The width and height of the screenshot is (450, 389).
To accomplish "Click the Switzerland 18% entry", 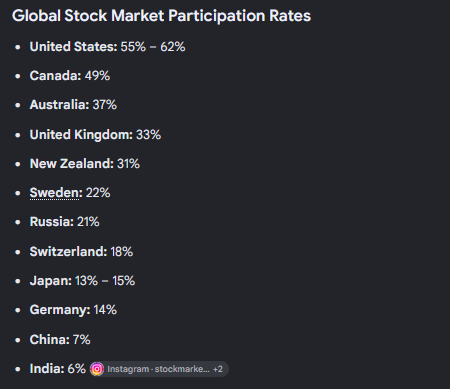I will (81, 252).
